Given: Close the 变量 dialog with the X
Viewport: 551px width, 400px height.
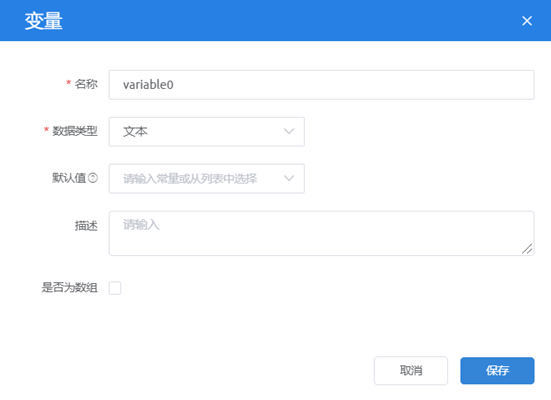Looking at the screenshot, I should (x=527, y=21).
